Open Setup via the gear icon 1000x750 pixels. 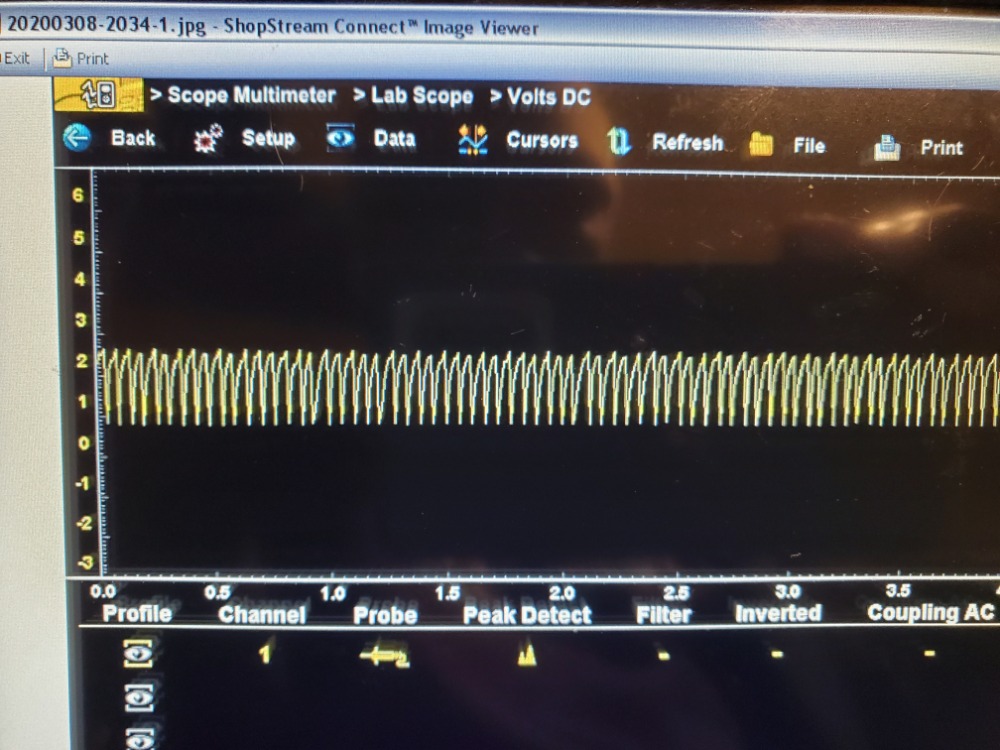pos(207,139)
